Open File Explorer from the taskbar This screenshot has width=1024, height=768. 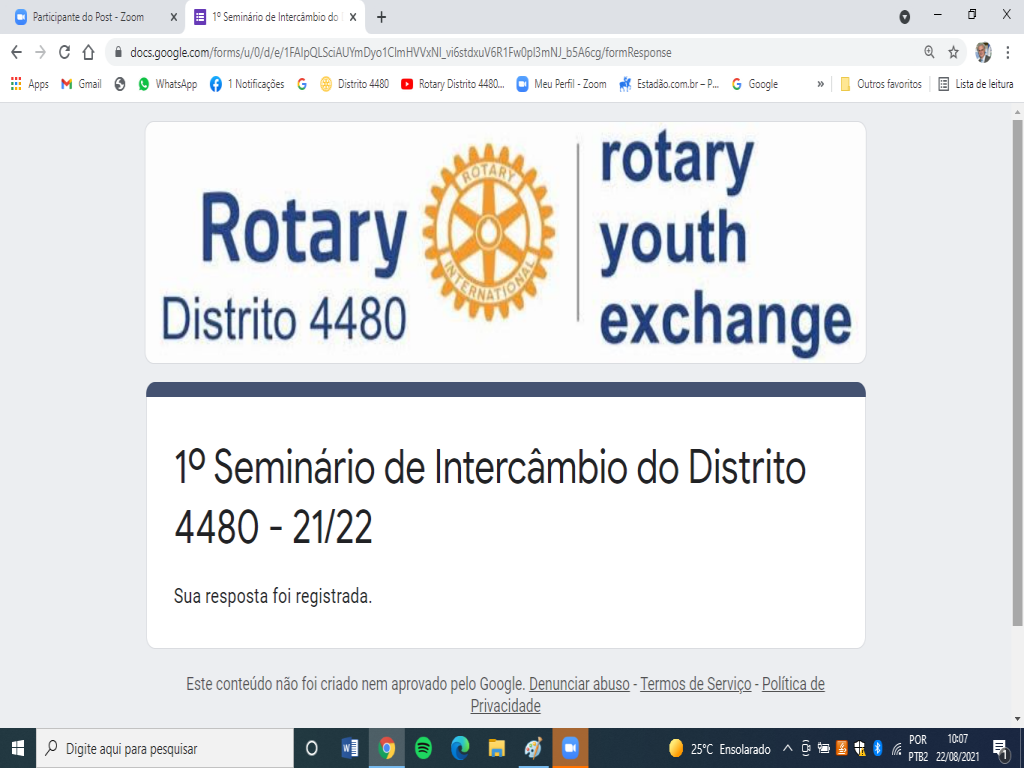tap(496, 748)
